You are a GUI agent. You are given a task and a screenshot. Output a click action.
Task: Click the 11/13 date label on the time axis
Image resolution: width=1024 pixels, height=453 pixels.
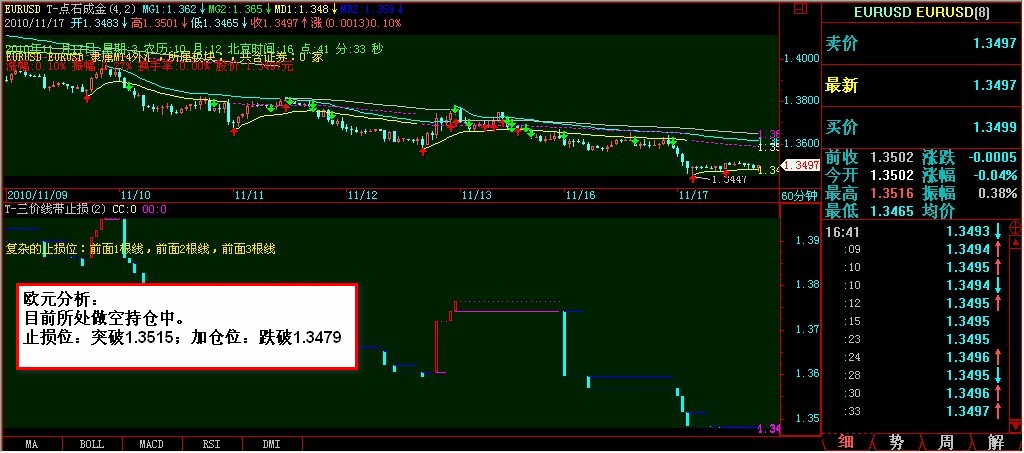coord(477,195)
